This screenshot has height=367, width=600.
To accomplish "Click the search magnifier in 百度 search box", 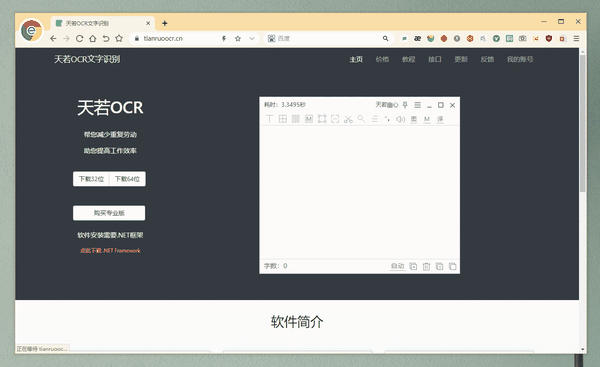I will click(385, 39).
